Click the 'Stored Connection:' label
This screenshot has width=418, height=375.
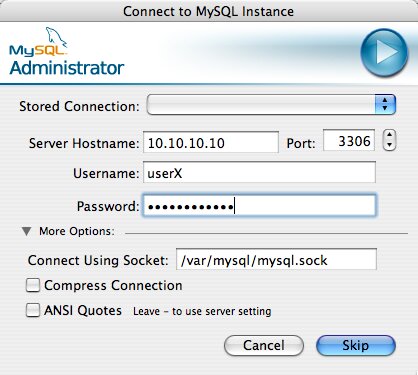point(79,106)
